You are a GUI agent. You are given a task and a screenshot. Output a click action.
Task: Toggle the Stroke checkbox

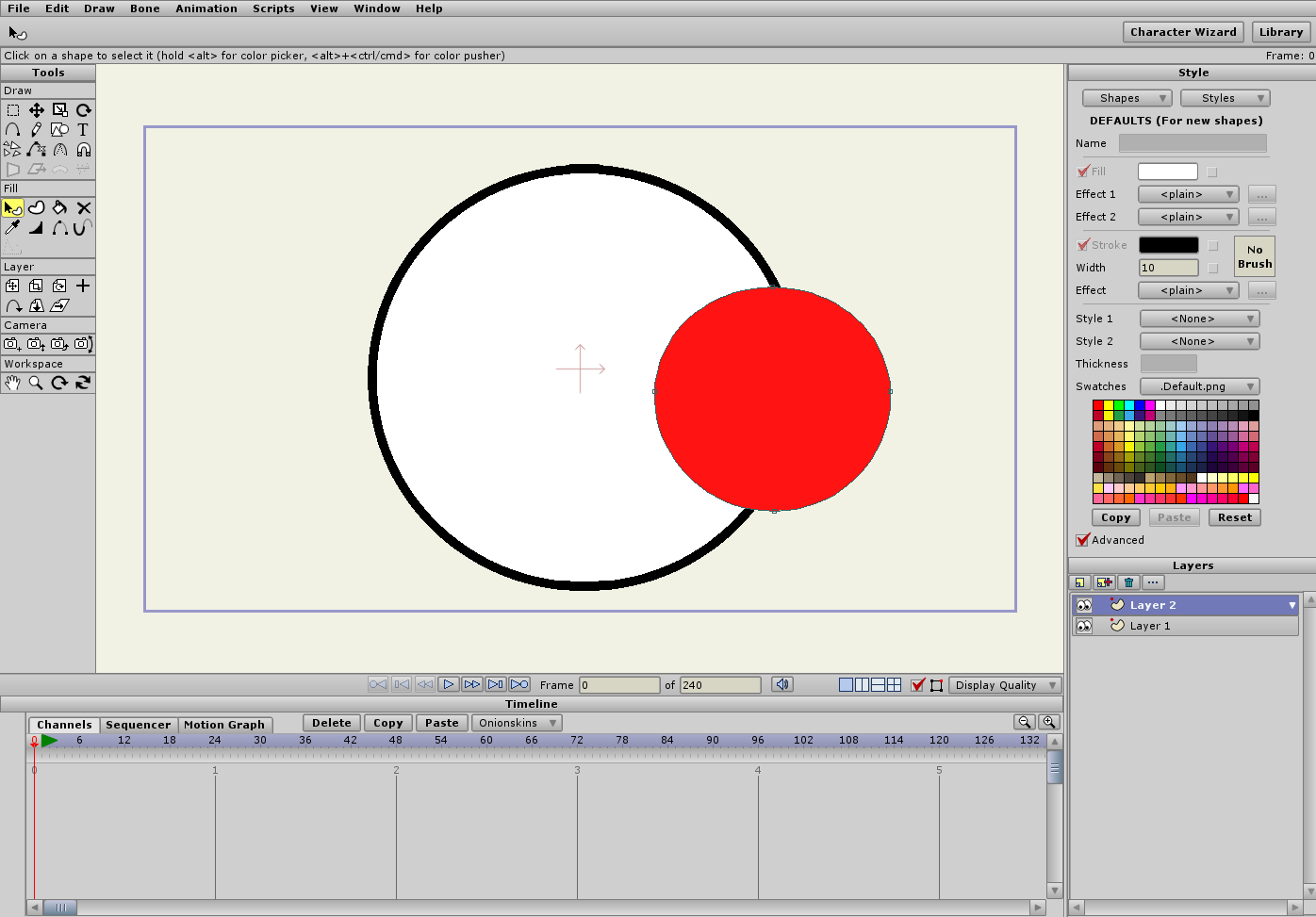pyautogui.click(x=1084, y=245)
